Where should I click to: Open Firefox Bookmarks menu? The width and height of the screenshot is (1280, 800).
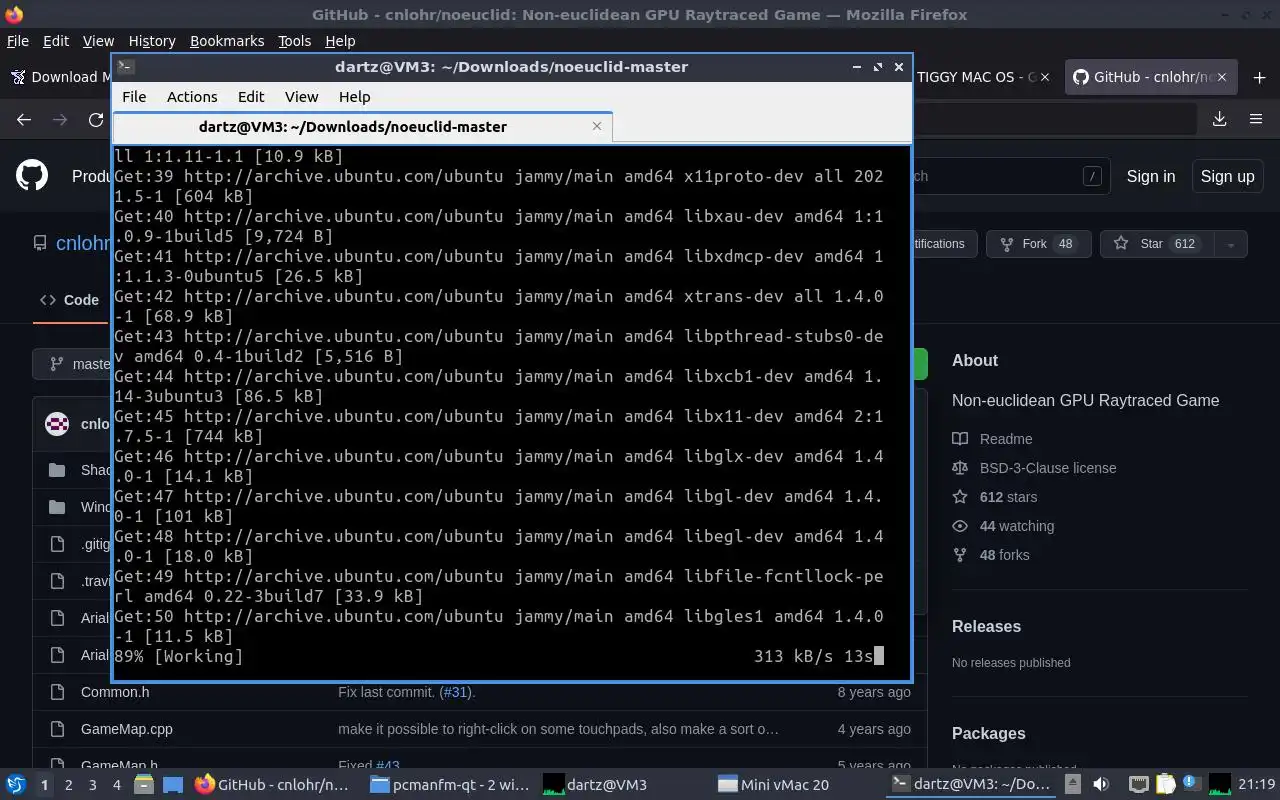227,41
